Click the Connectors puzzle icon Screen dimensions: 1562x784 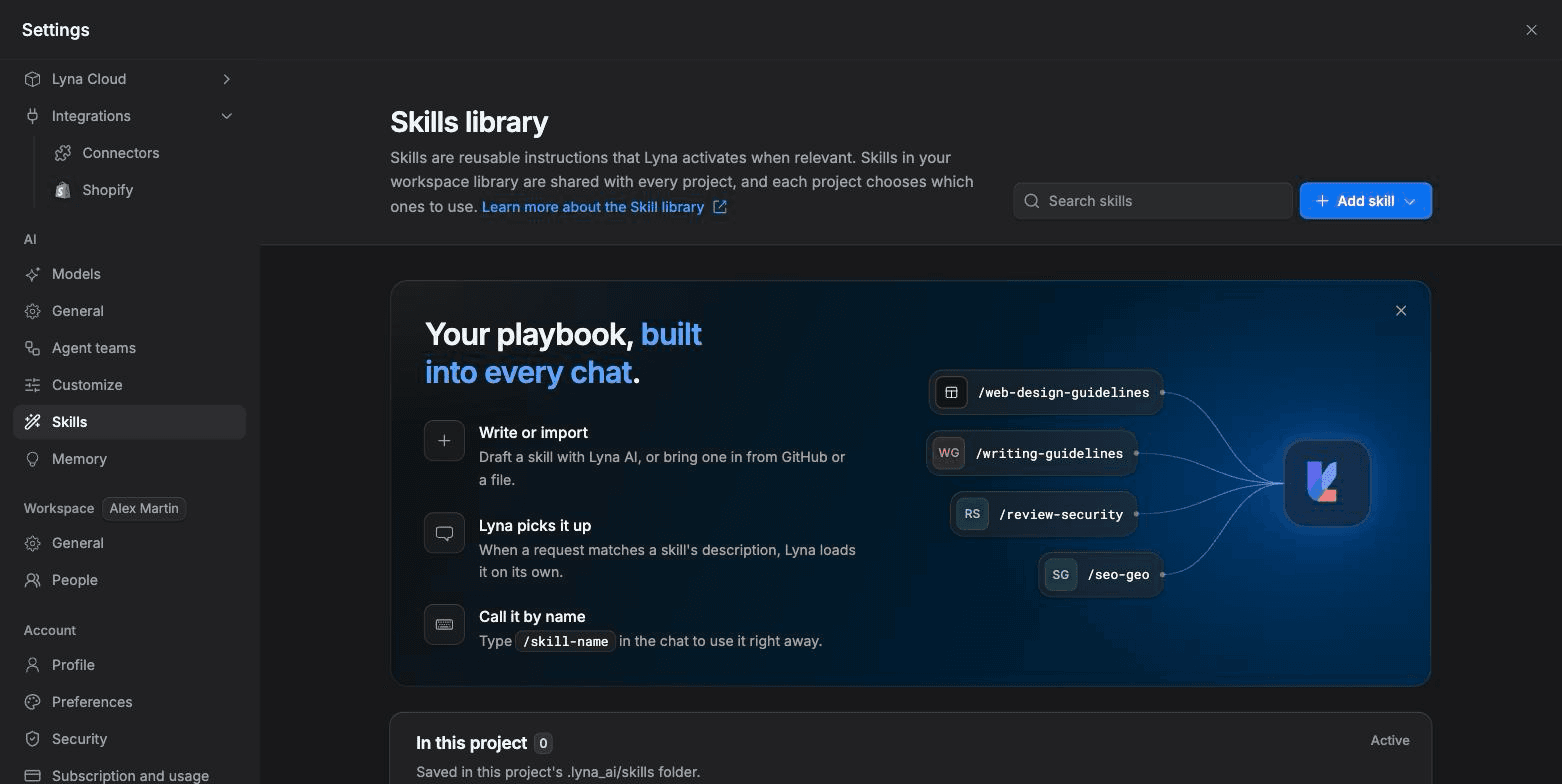tap(63, 153)
